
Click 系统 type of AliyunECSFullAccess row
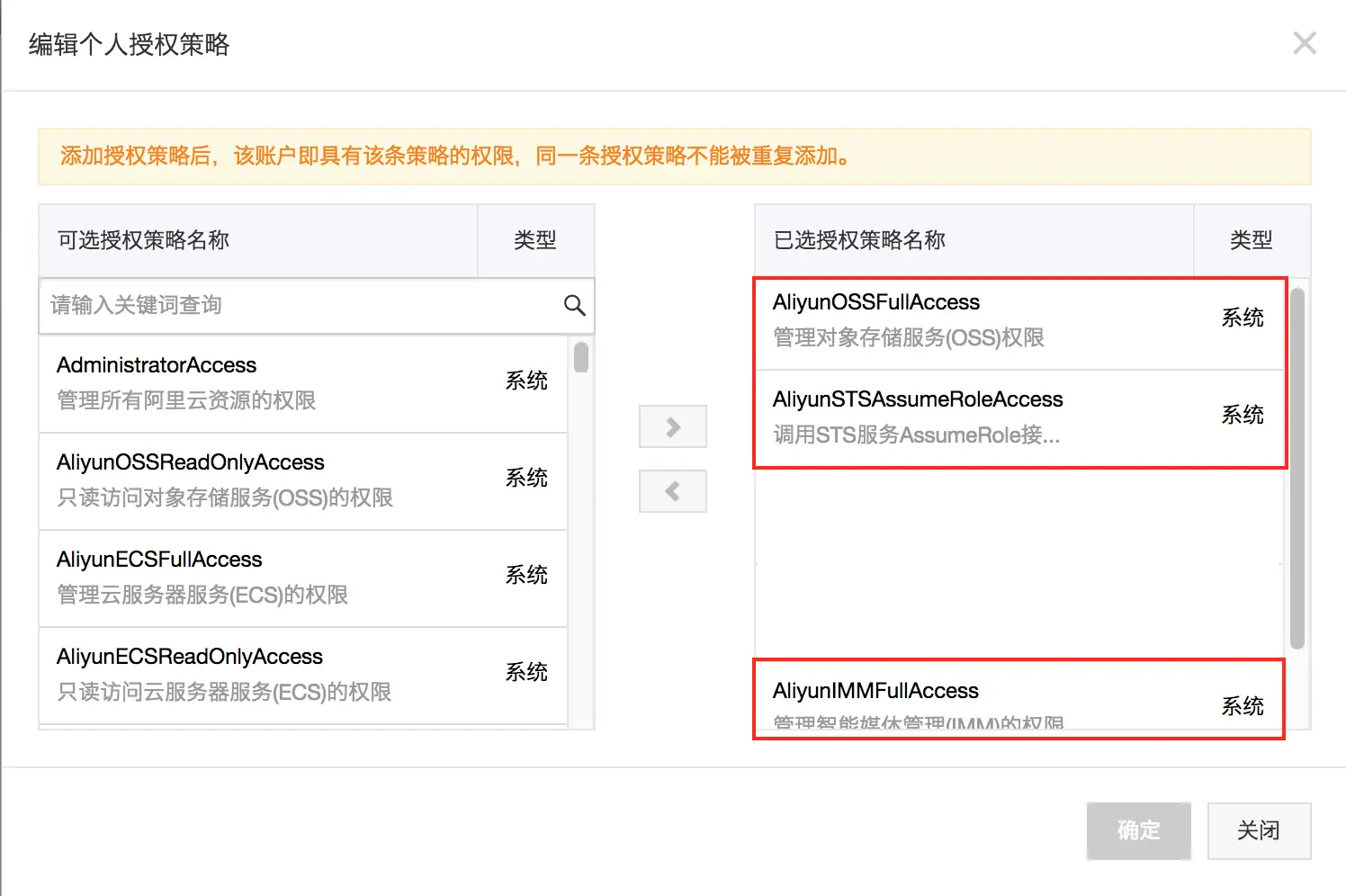pos(526,575)
